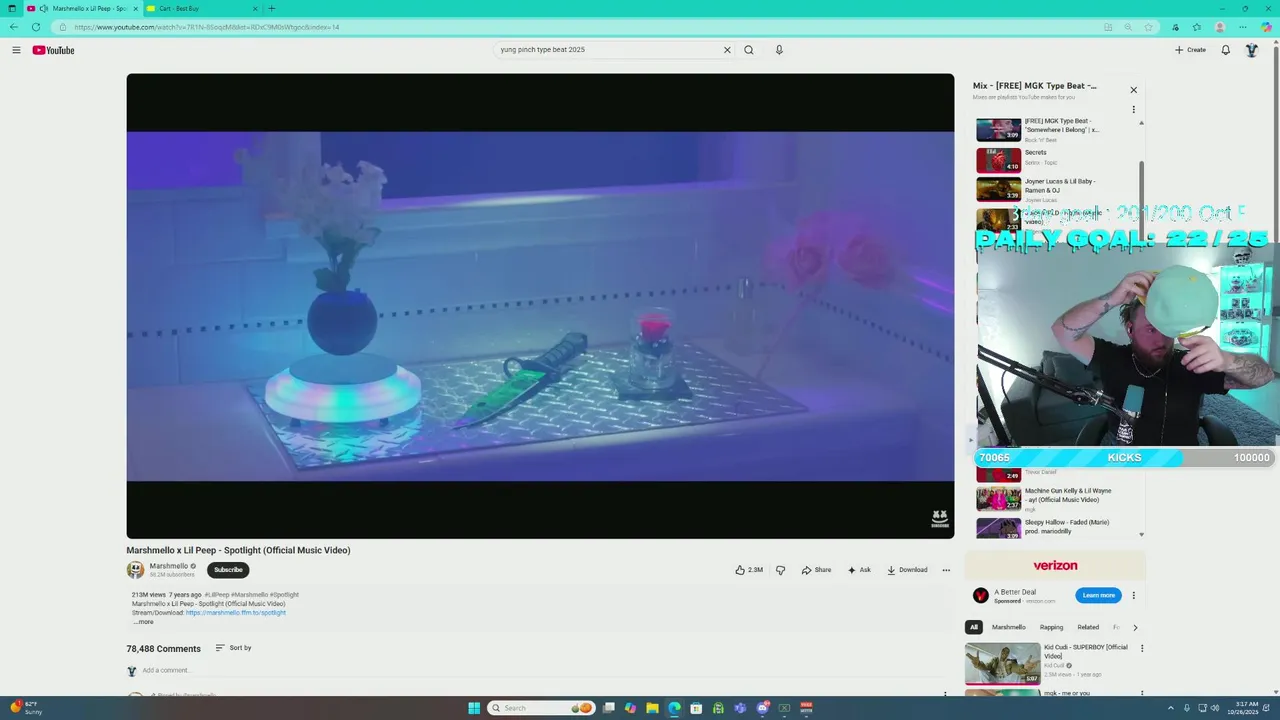The width and height of the screenshot is (1280, 720).
Task: Expand the Sort by comments dropdown
Action: pos(233,648)
